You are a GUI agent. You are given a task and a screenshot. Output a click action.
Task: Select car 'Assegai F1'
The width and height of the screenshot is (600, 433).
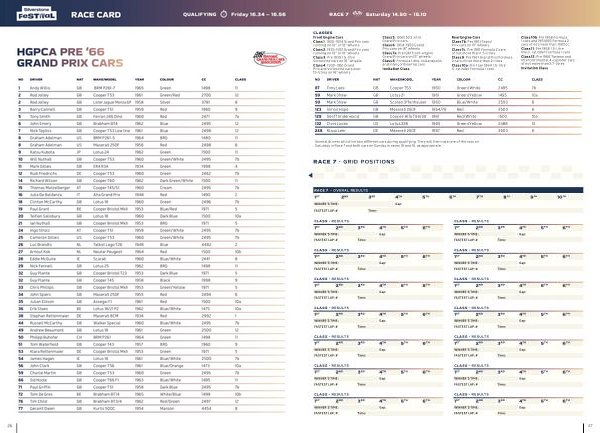pos(103,302)
